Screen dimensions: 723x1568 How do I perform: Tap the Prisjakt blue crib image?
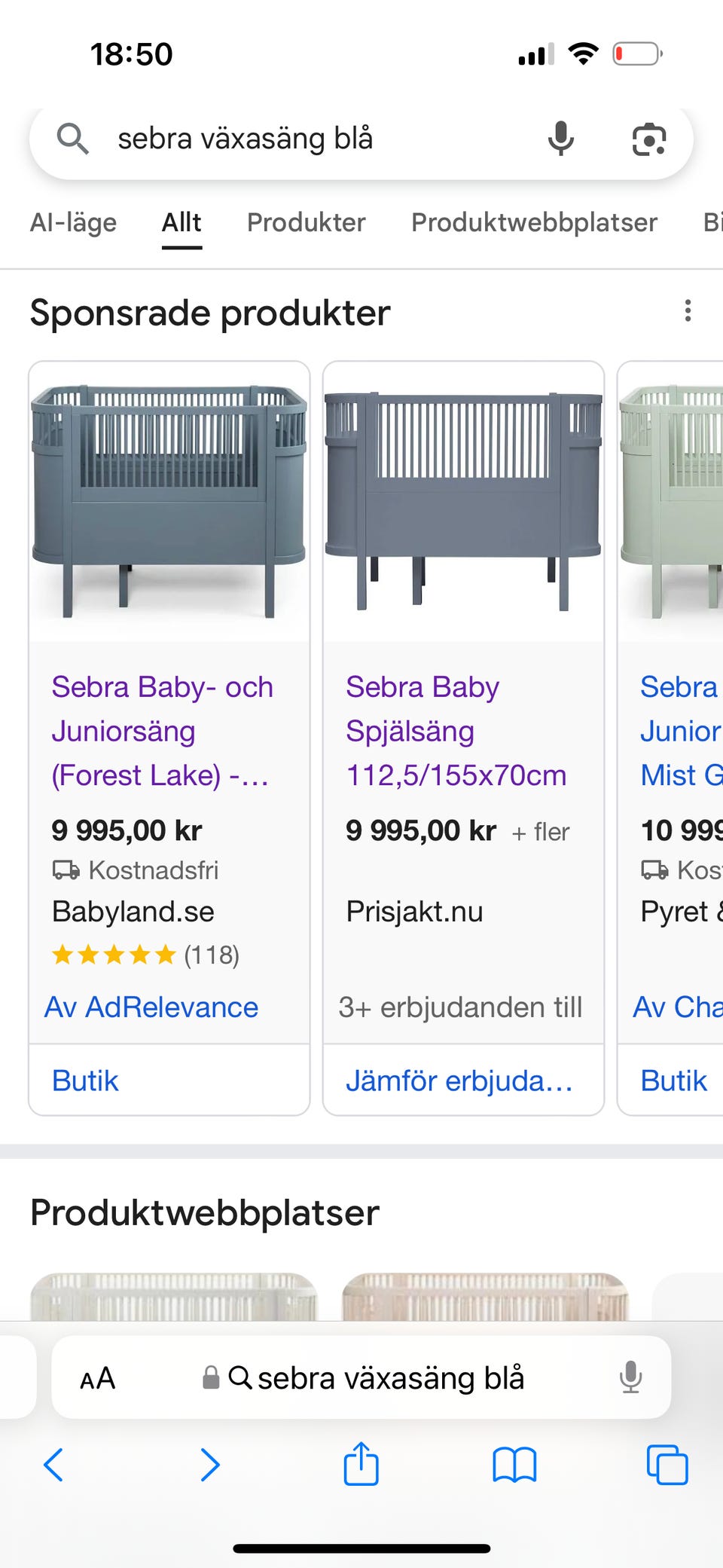point(463,502)
